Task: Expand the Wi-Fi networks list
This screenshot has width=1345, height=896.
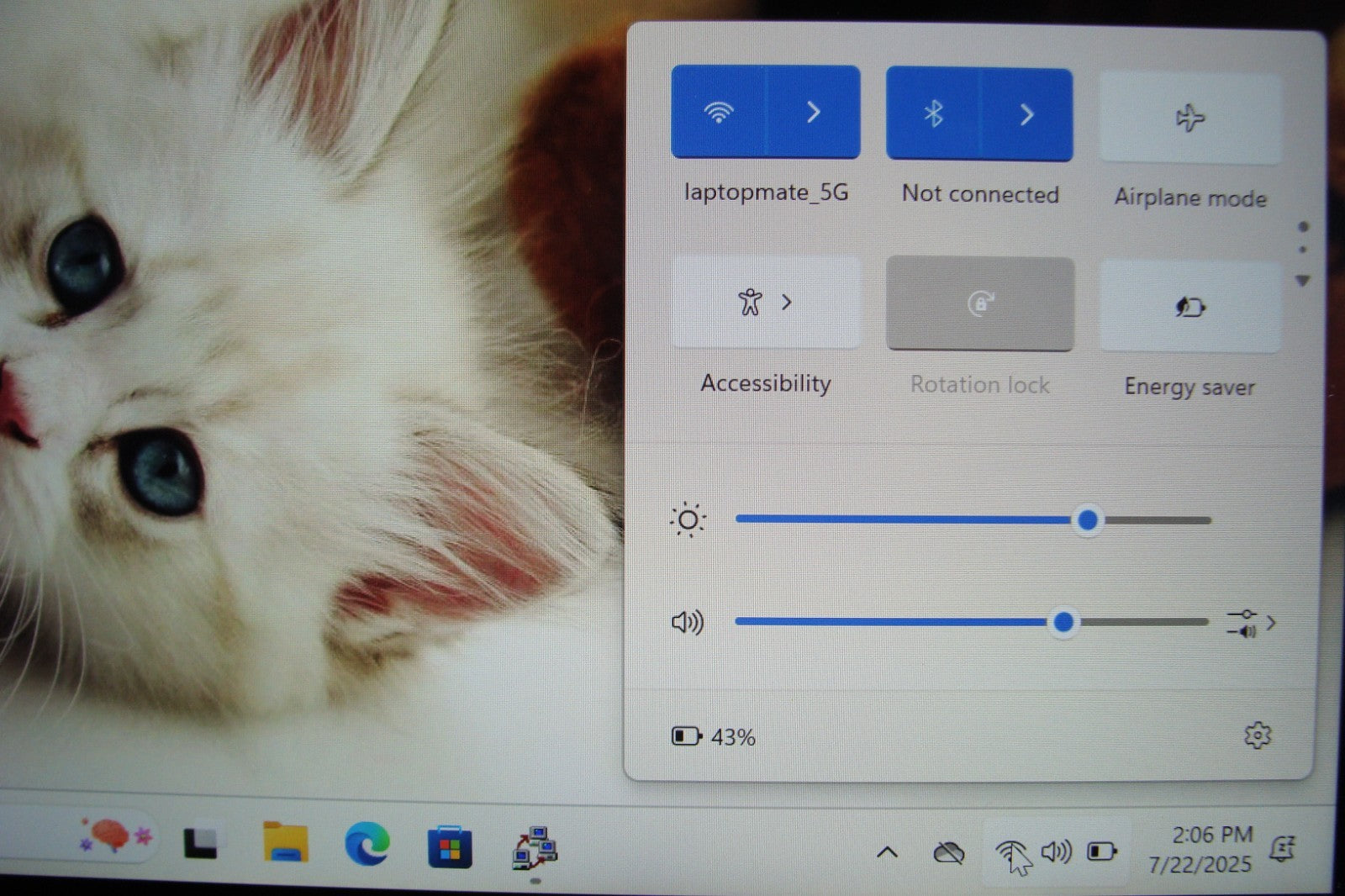Action: (x=813, y=112)
